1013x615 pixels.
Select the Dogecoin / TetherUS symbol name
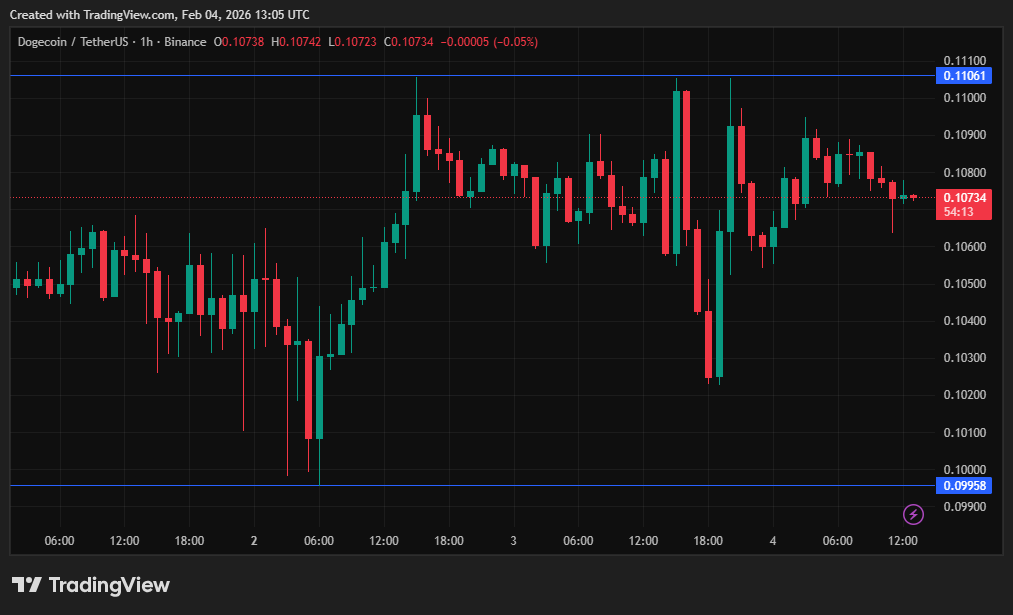click(x=75, y=42)
